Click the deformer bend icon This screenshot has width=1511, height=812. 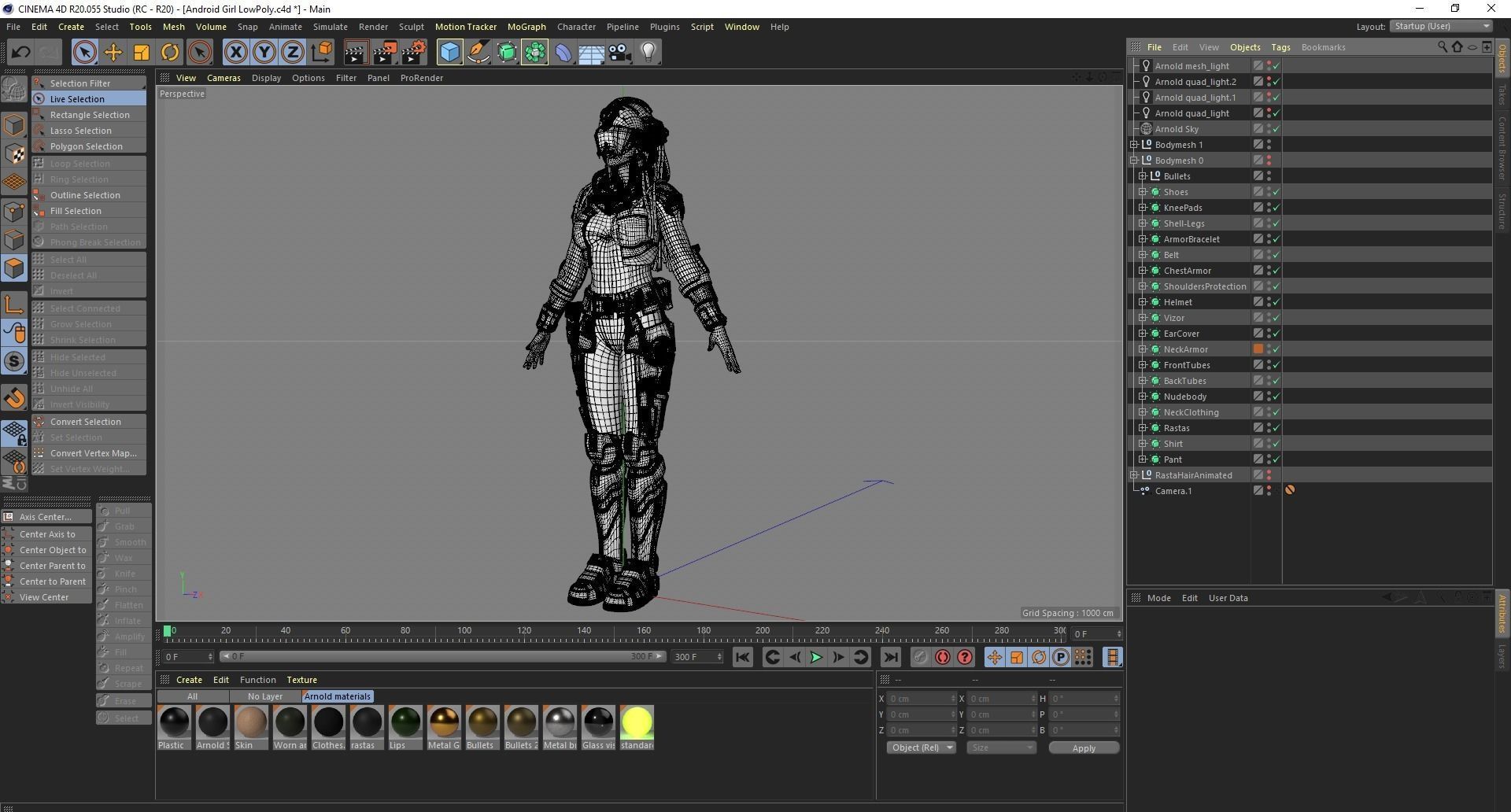563,53
